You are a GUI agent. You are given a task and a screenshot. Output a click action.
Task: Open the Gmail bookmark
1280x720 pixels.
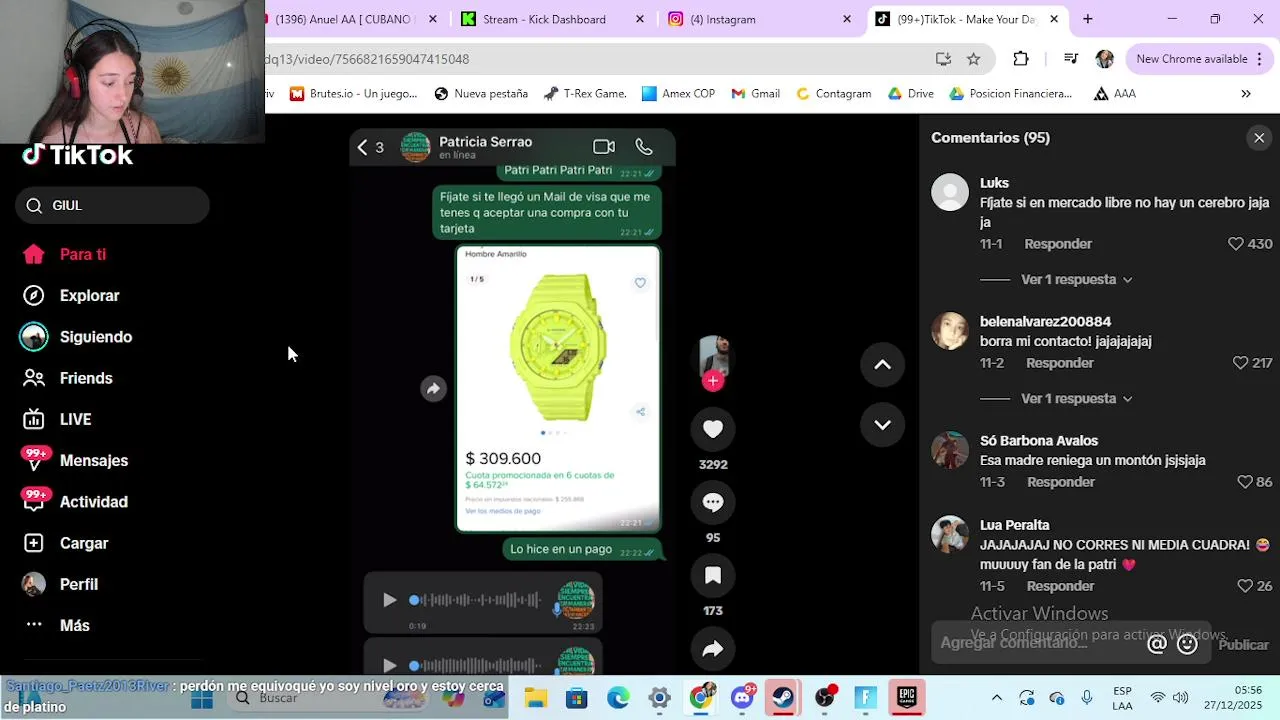tap(755, 94)
